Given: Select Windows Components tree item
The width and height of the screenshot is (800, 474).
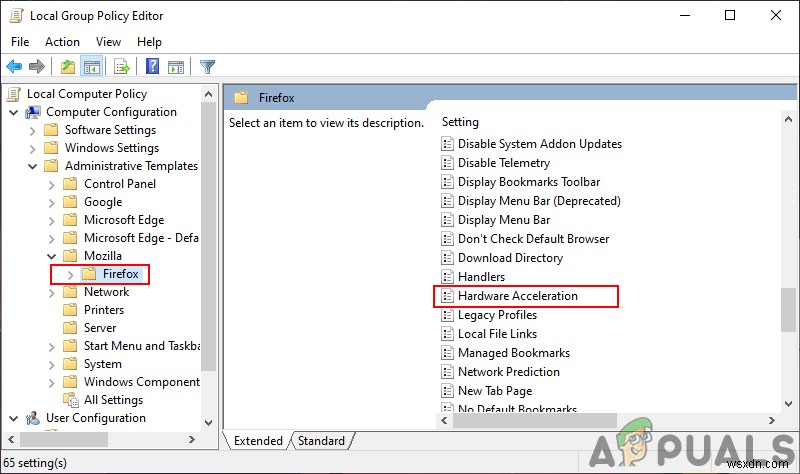Looking at the screenshot, I should pos(142,382).
